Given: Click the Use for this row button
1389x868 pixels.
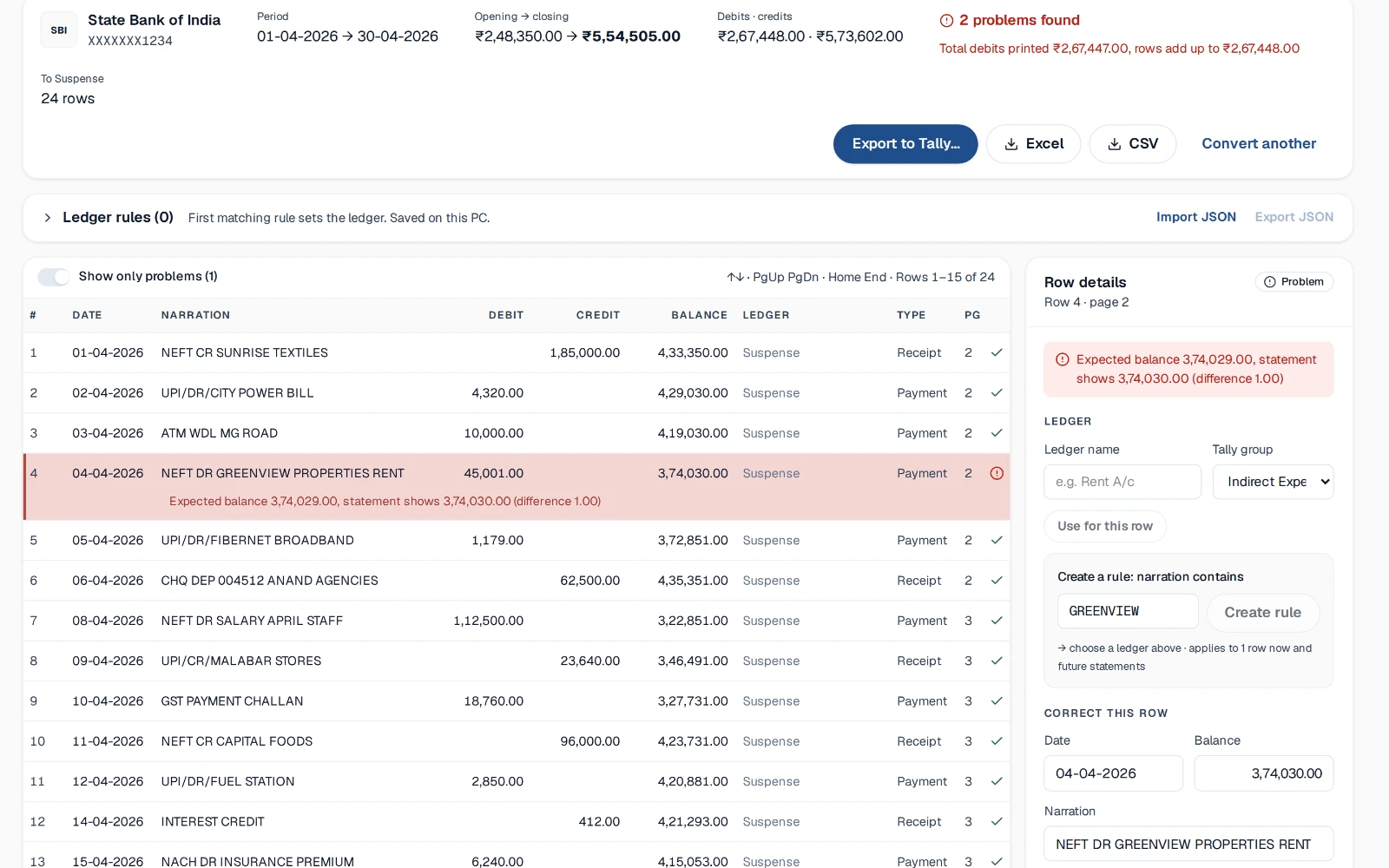Looking at the screenshot, I should coord(1105,526).
